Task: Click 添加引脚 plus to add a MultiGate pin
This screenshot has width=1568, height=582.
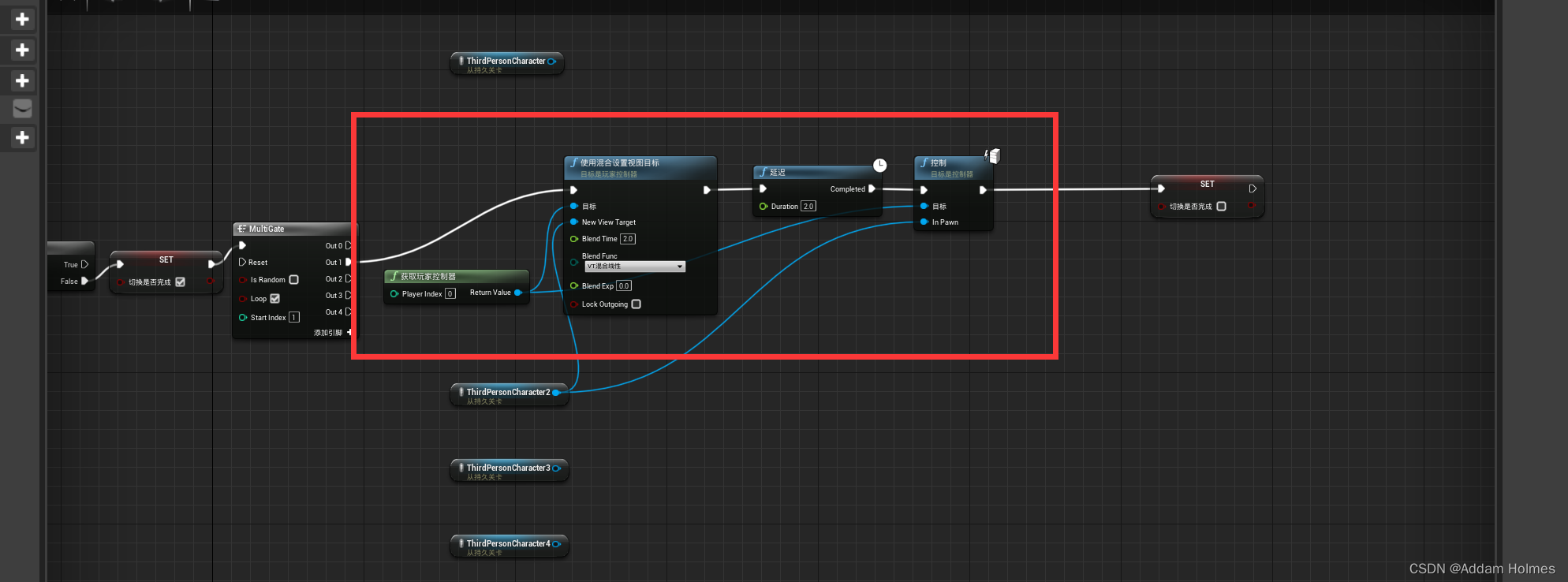Action: (349, 332)
